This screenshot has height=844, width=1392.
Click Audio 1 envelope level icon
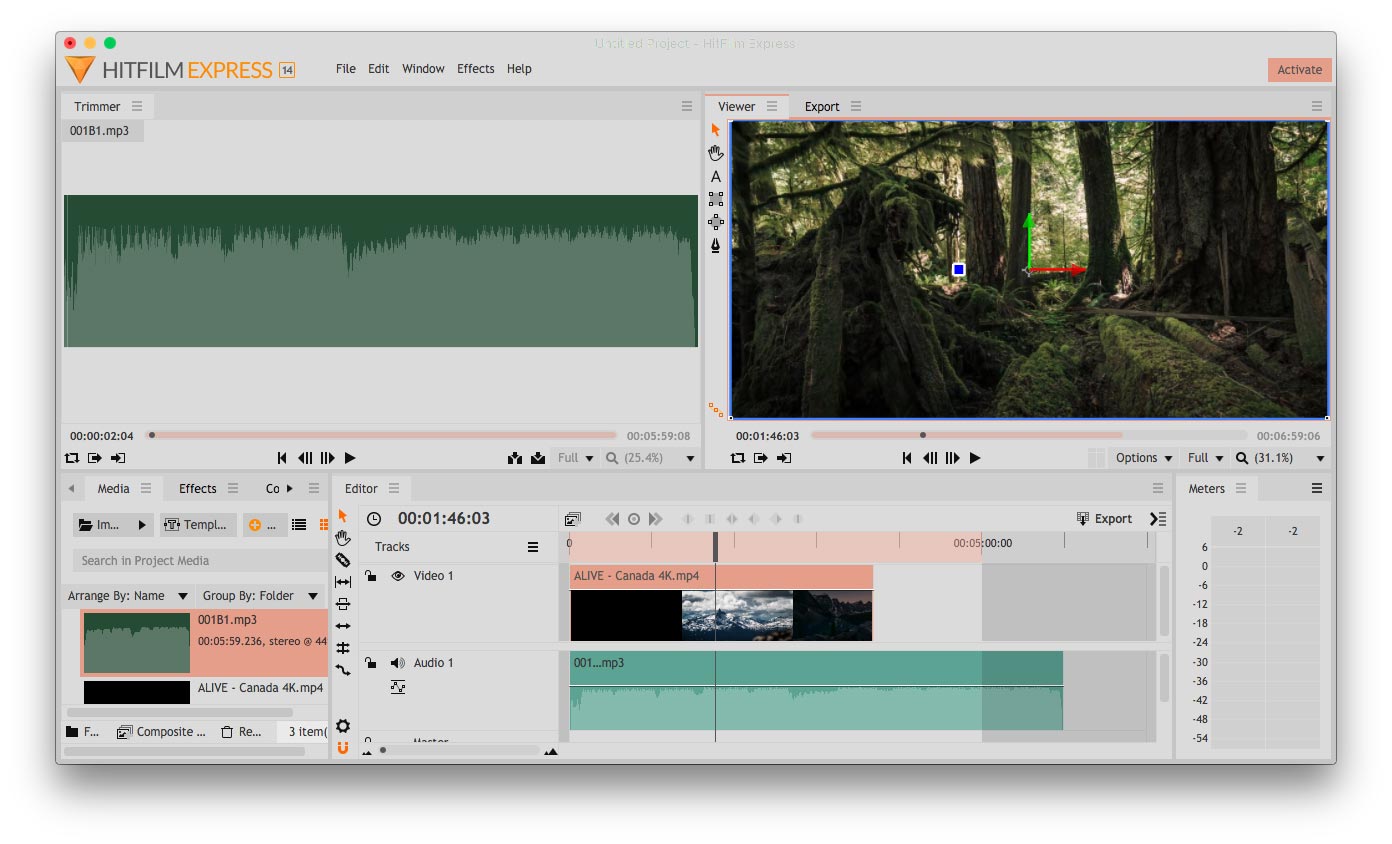pyautogui.click(x=397, y=687)
